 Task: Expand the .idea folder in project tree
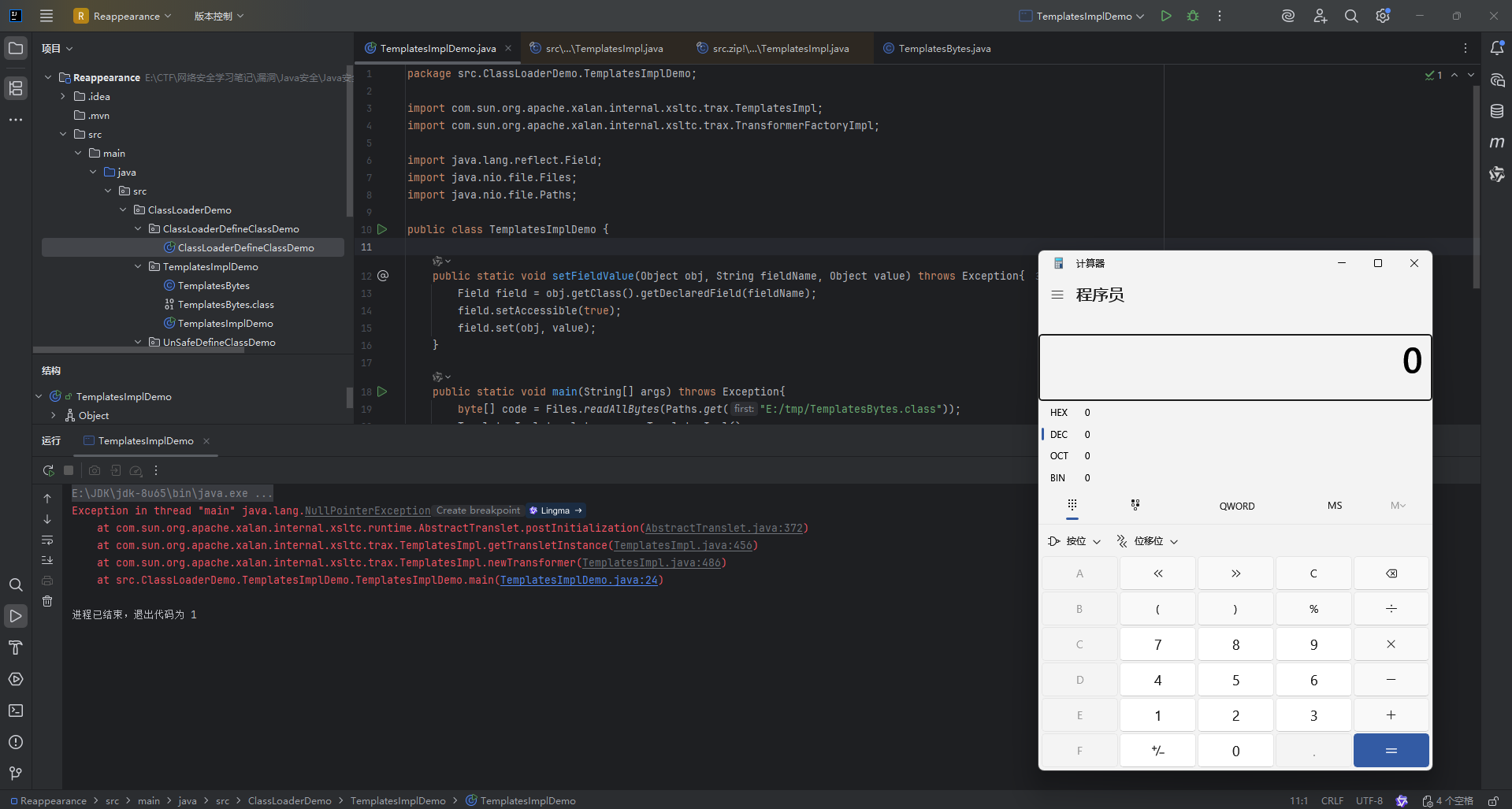(x=63, y=97)
